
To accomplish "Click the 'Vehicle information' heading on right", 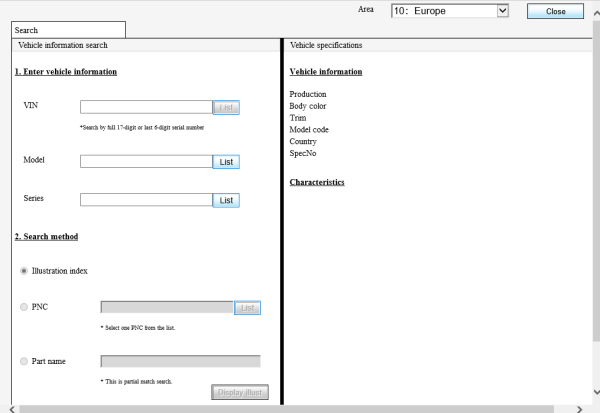I will tap(326, 72).
